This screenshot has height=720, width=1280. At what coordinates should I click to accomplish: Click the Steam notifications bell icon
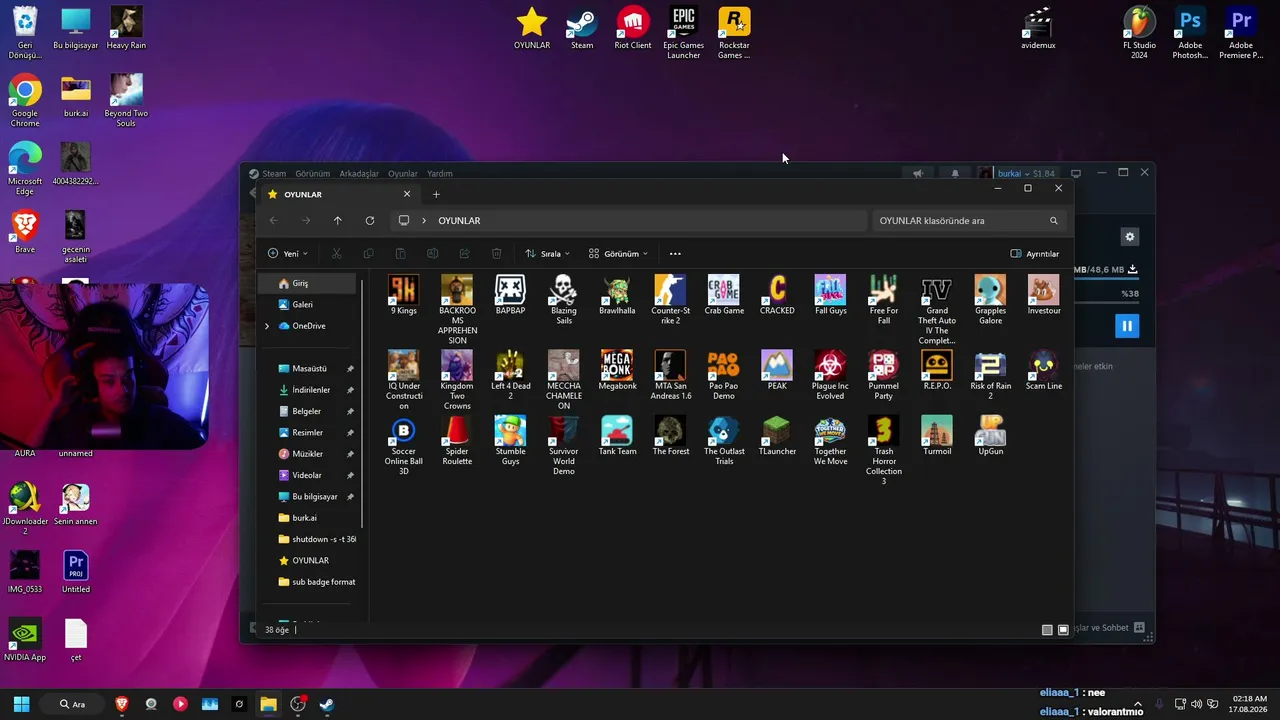point(955,173)
